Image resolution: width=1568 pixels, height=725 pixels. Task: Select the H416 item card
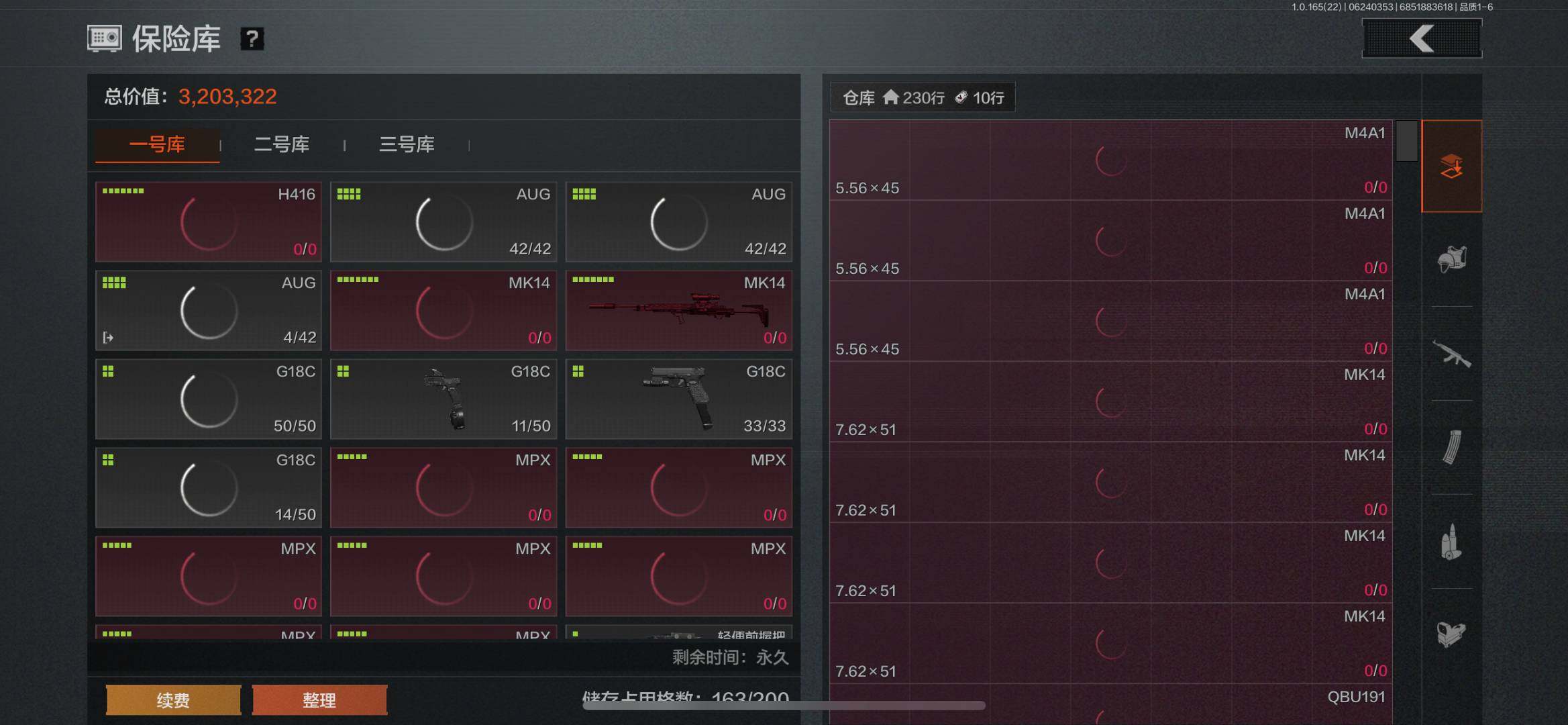coord(209,222)
